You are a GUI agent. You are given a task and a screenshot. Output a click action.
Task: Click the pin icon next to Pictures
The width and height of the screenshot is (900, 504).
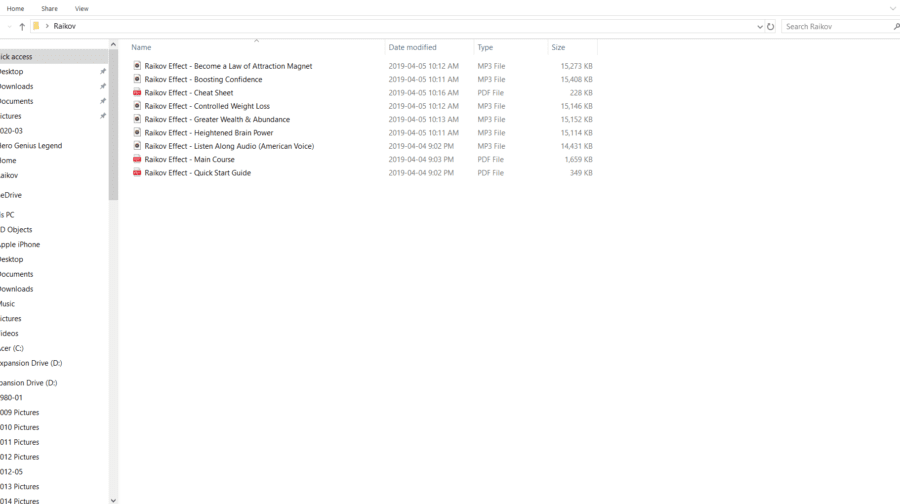[x=103, y=116]
